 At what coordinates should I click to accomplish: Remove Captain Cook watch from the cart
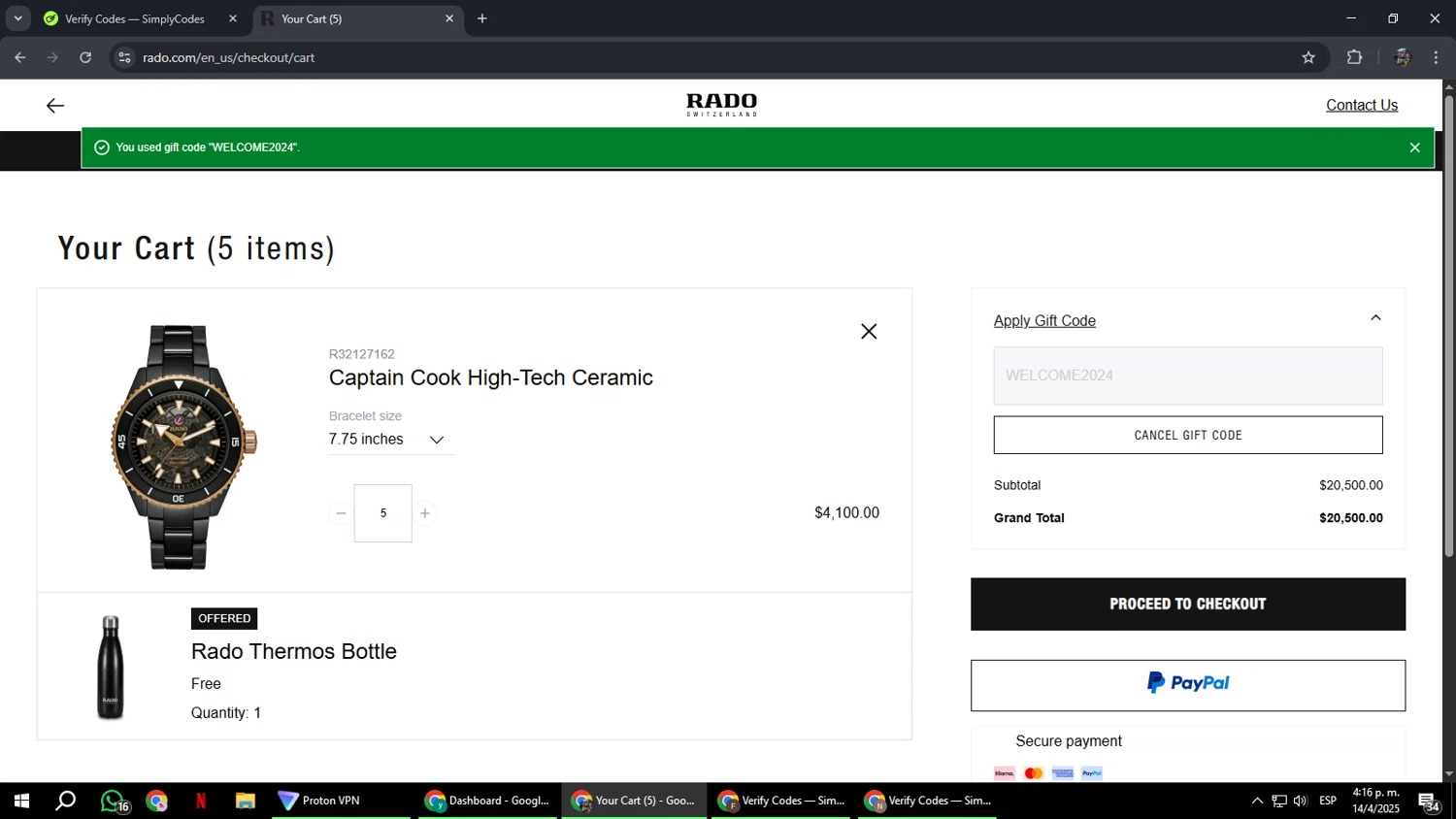point(869,332)
